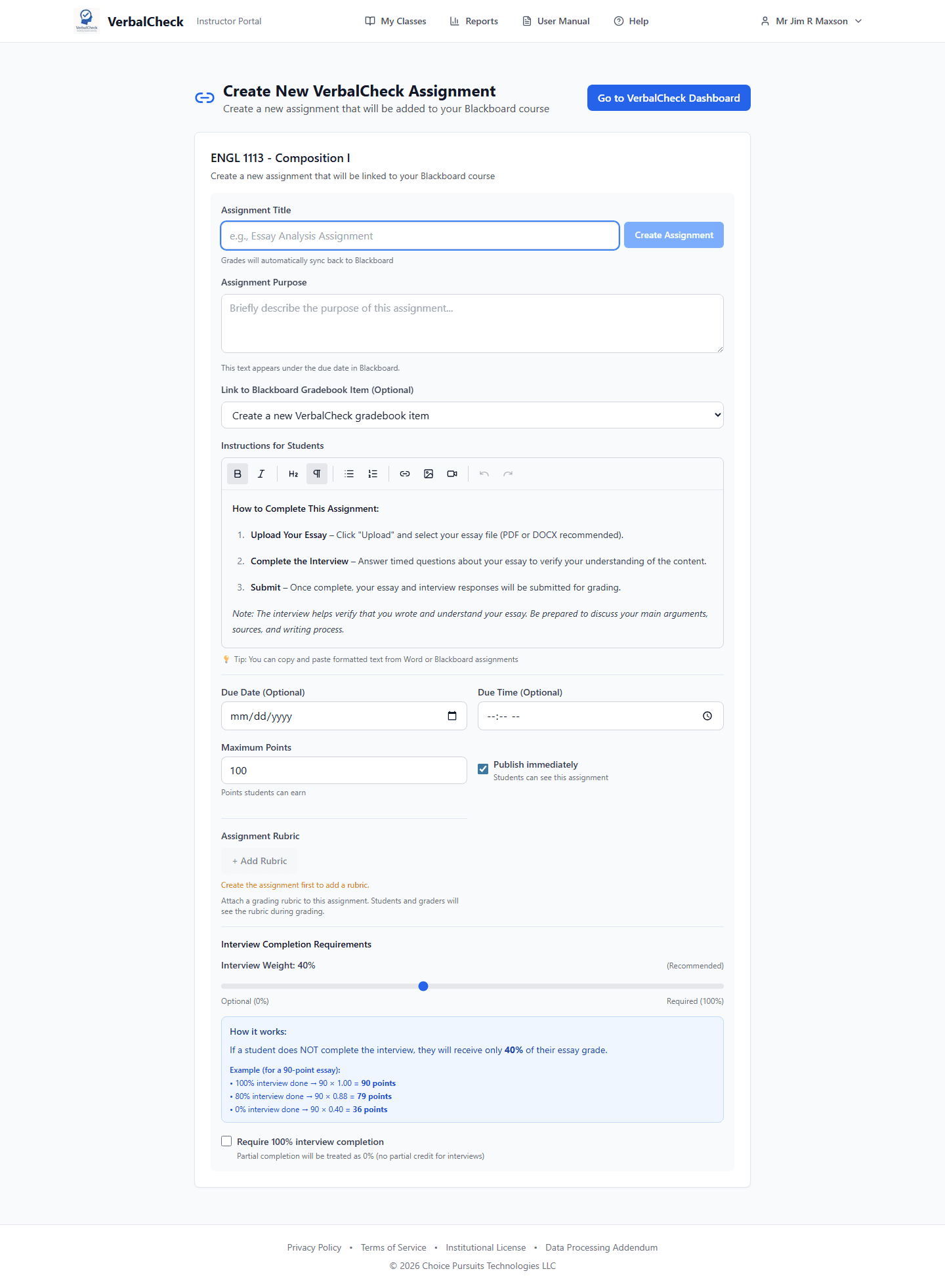This screenshot has height=1288, width=945.
Task: Open the Privacy Policy link
Action: click(314, 1247)
